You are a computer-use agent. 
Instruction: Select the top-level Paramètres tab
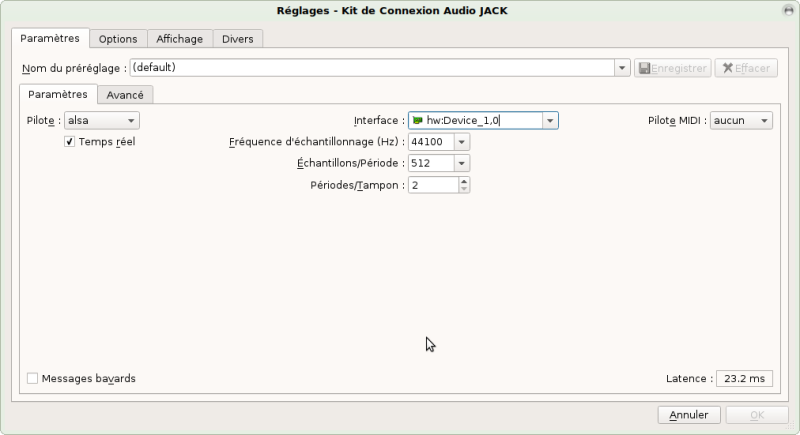[50, 38]
